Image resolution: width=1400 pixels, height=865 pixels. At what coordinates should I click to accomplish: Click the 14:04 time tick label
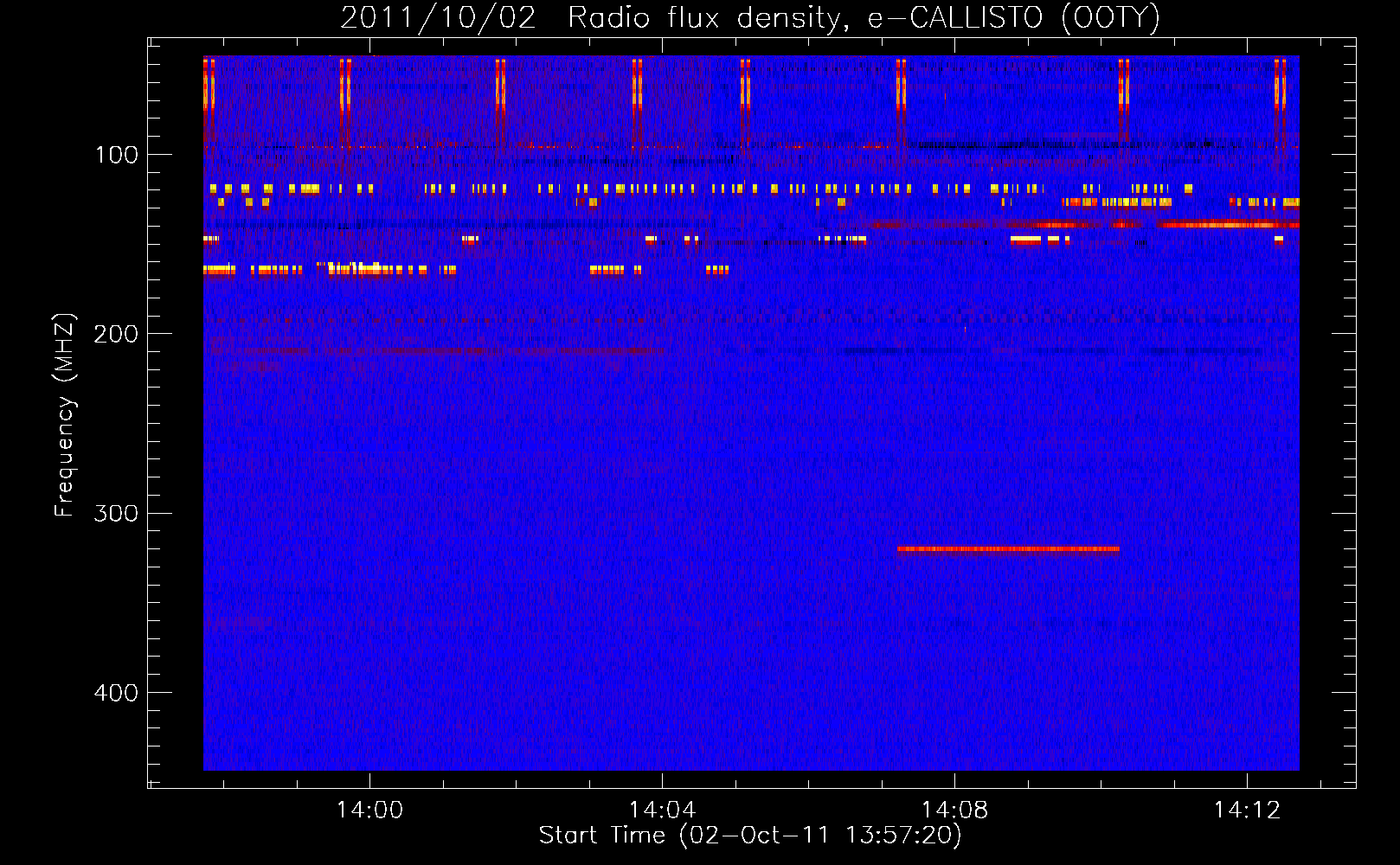tap(662, 811)
